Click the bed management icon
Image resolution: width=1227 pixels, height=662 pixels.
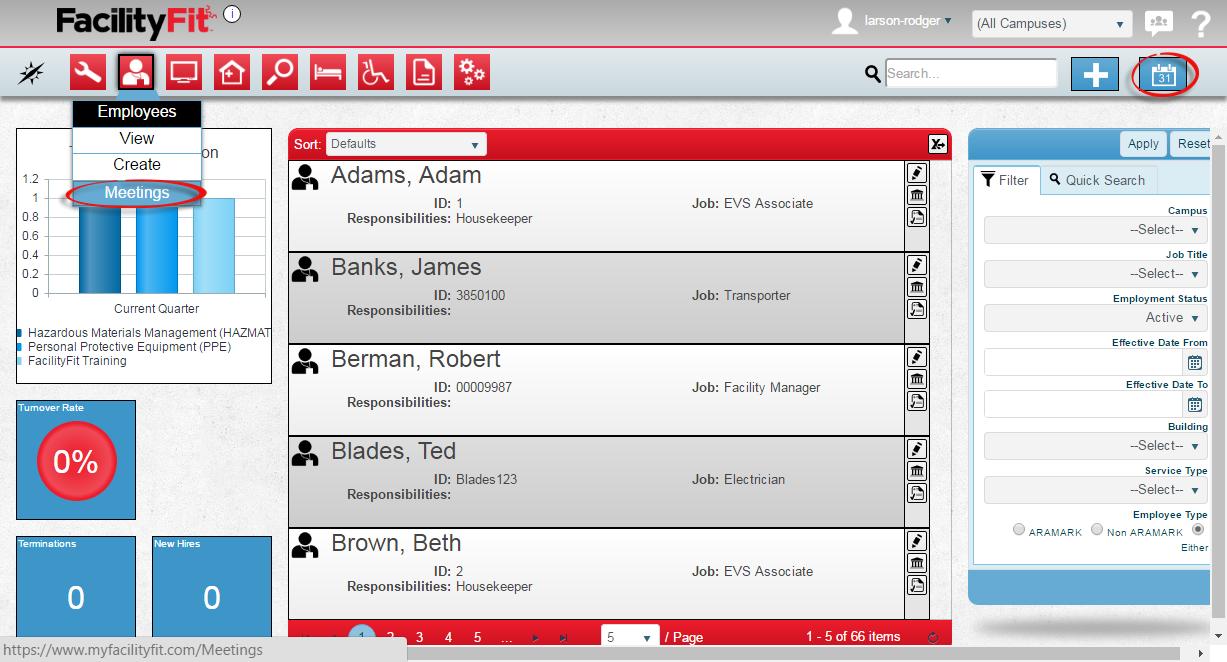point(328,73)
